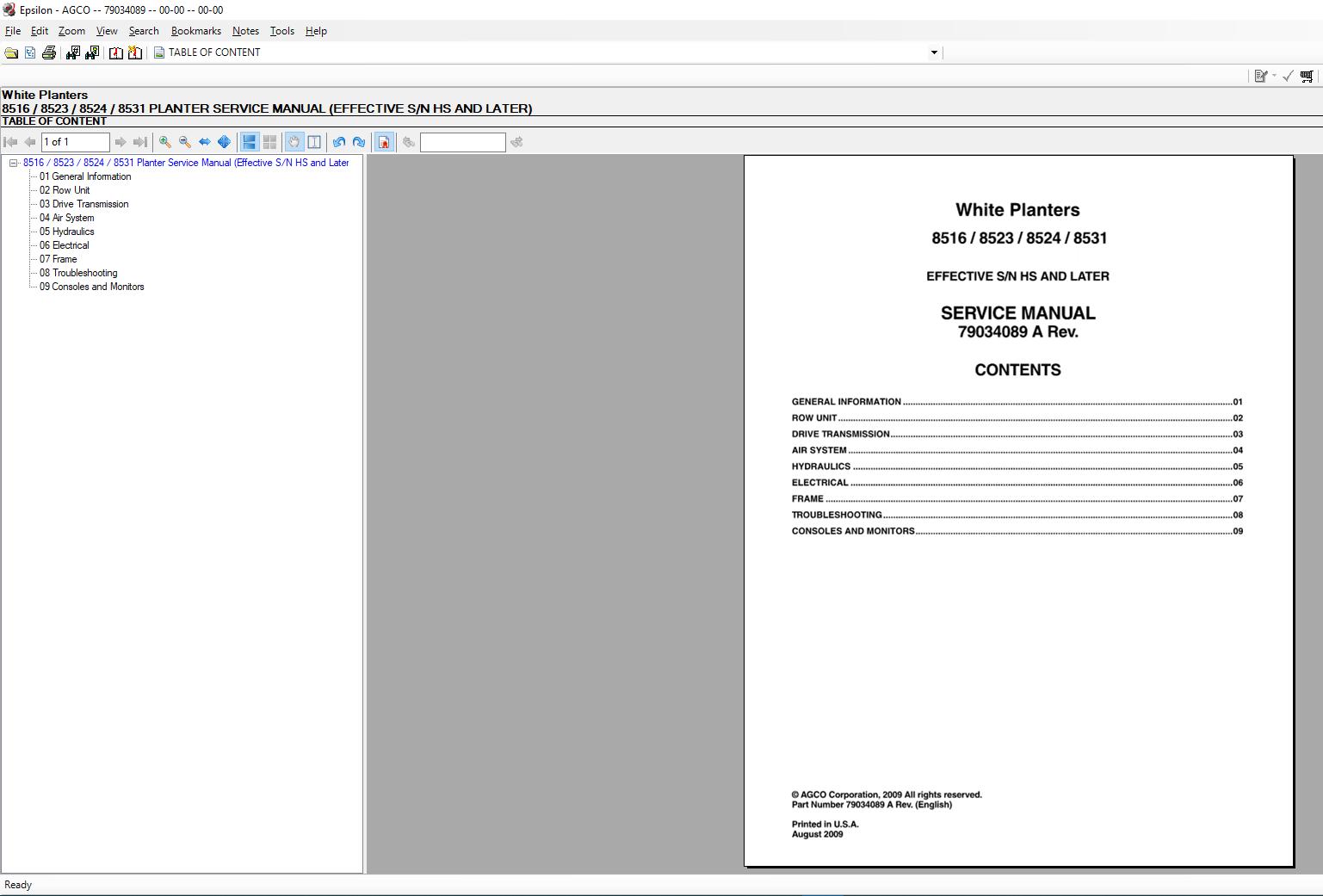
Task: Rotate page clockwise icon
Action: (x=359, y=142)
